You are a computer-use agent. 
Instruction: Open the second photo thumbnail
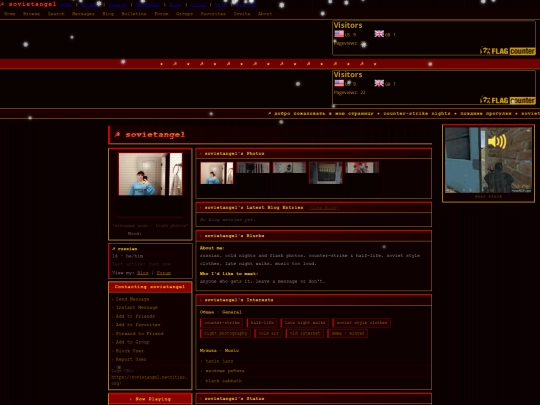(253, 168)
